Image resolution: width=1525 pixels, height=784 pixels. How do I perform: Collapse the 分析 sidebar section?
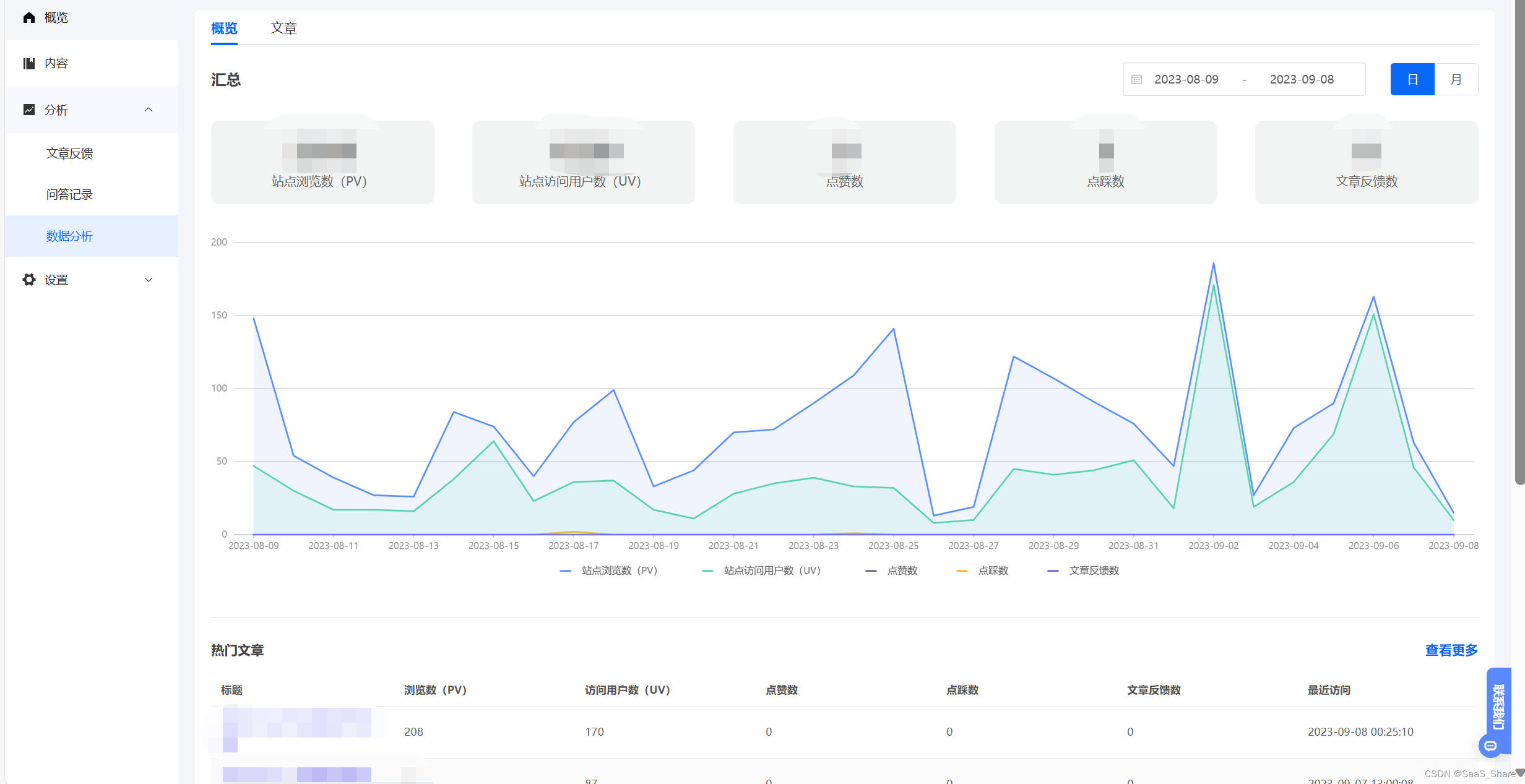point(149,110)
